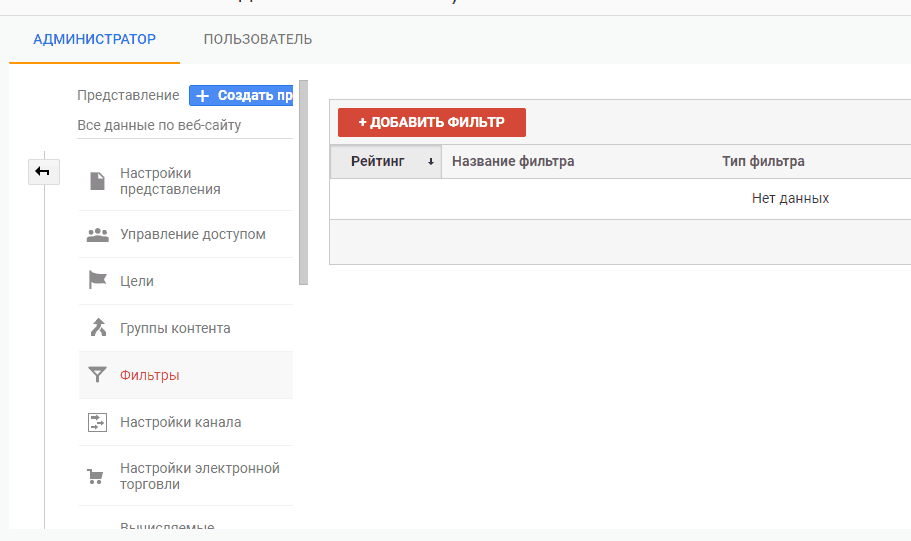Click the Название фильтра column header

pos(513,162)
